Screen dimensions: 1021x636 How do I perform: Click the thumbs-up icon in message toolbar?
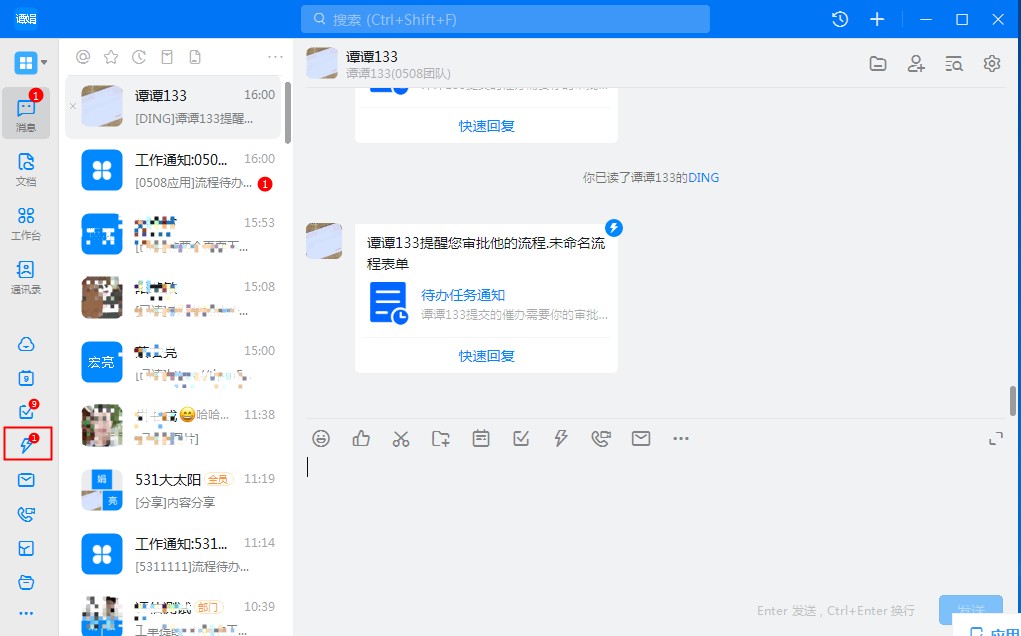361,438
